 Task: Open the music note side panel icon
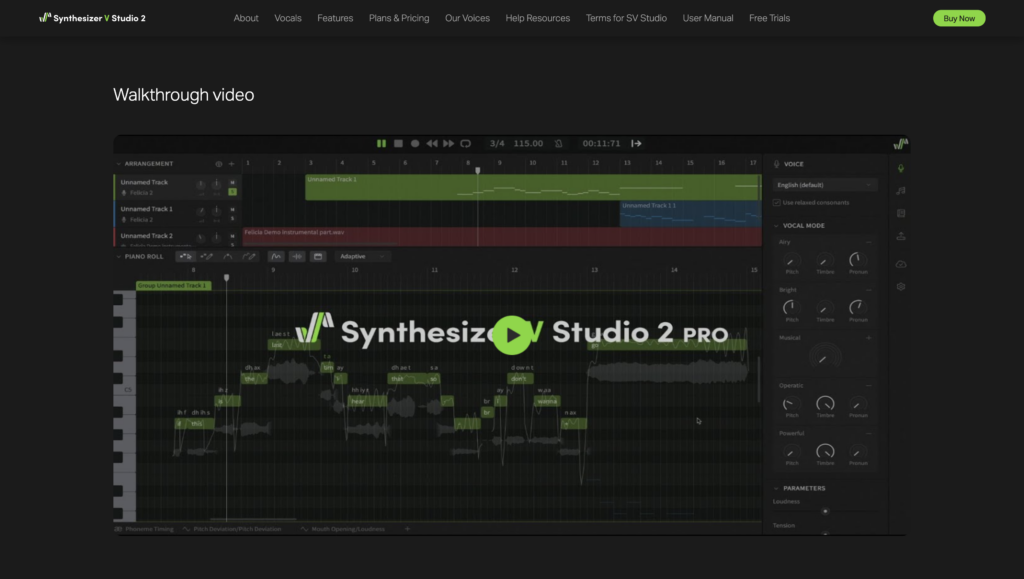[x=901, y=191]
